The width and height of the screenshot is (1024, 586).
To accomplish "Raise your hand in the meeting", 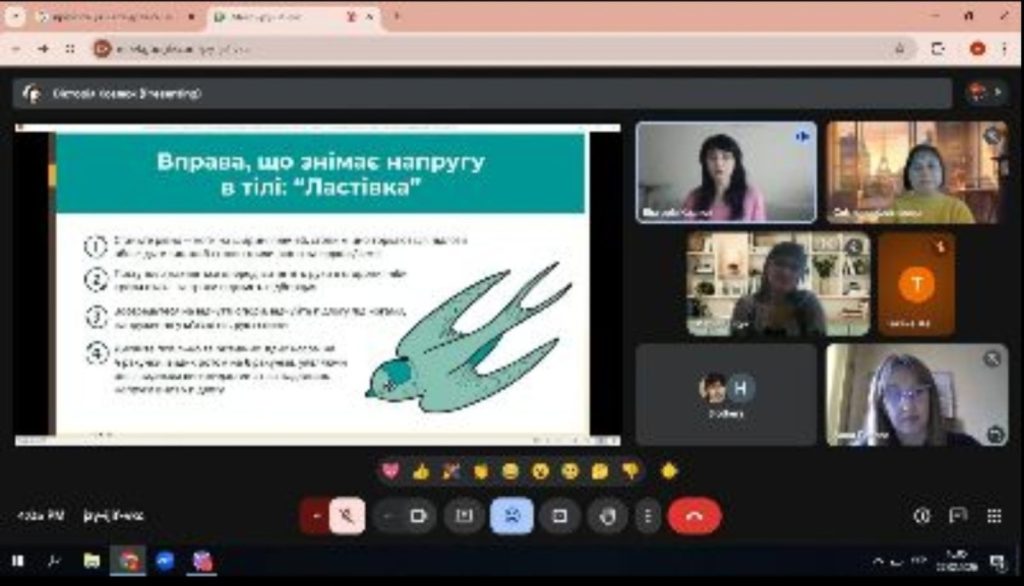I will (x=607, y=516).
